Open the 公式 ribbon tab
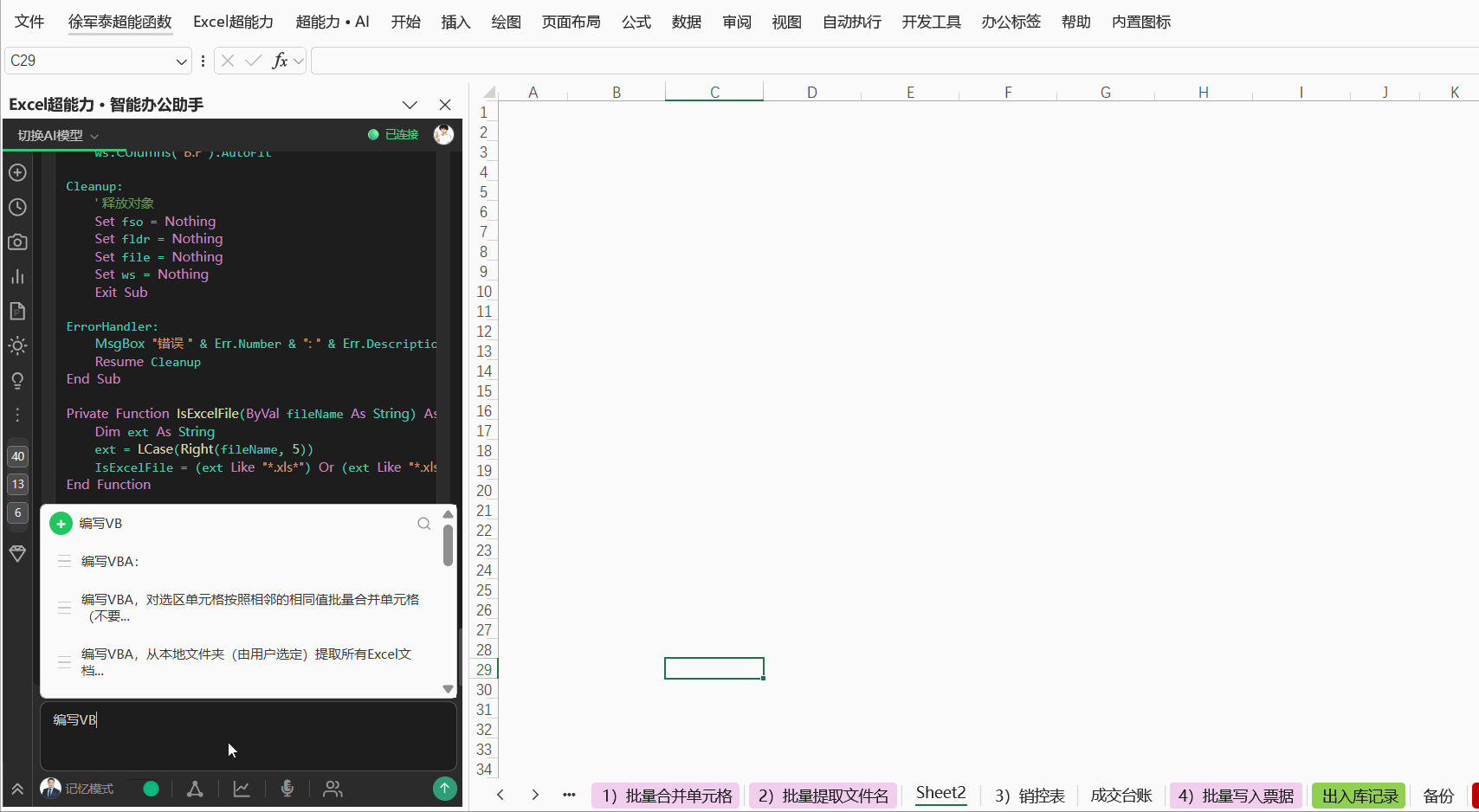This screenshot has width=1479, height=812. point(636,22)
